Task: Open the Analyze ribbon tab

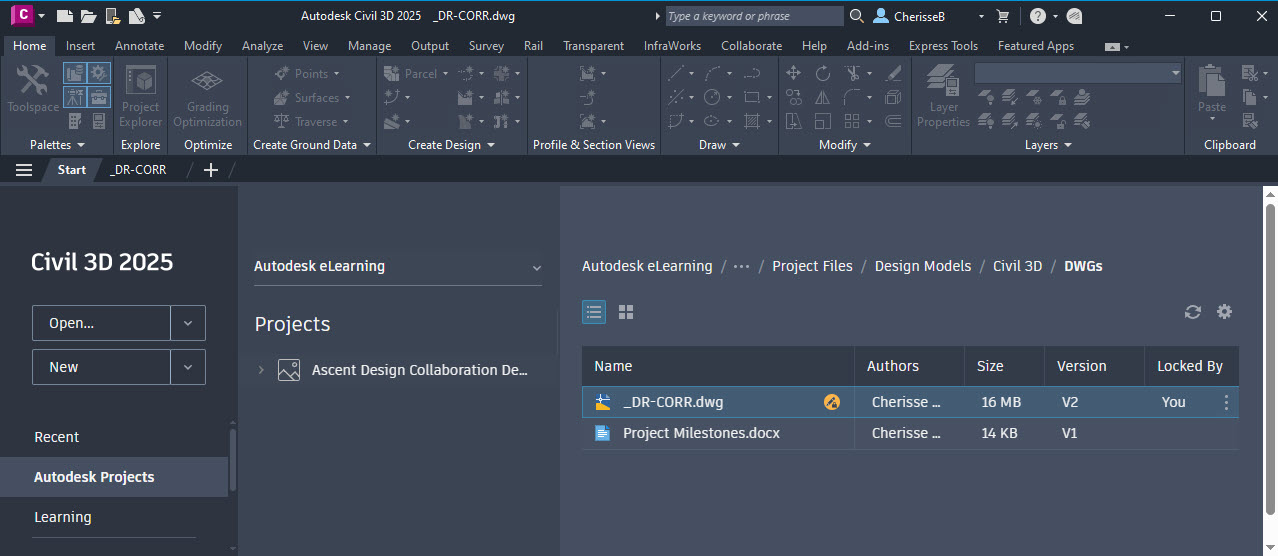Action: [x=263, y=46]
